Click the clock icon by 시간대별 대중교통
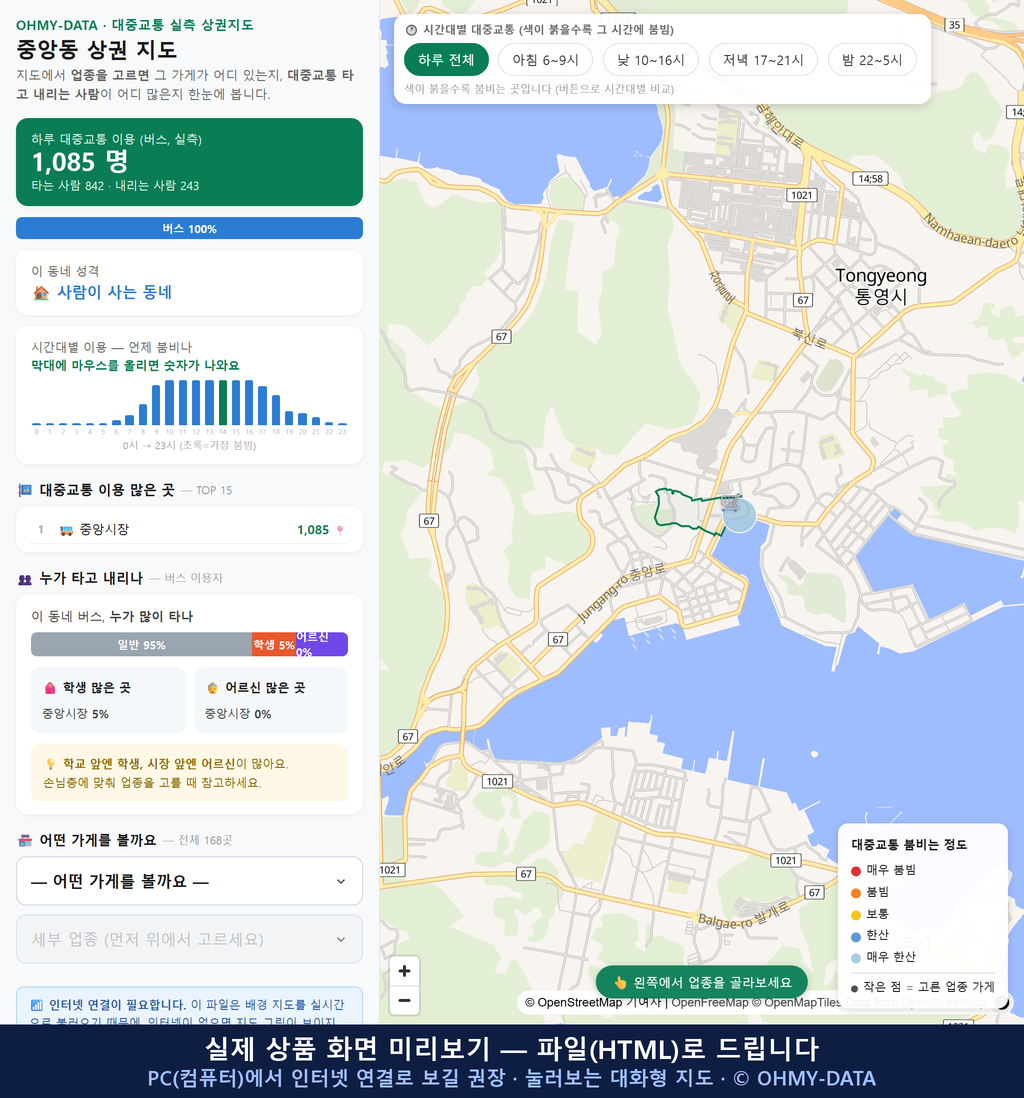This screenshot has width=1024, height=1098. 411,30
